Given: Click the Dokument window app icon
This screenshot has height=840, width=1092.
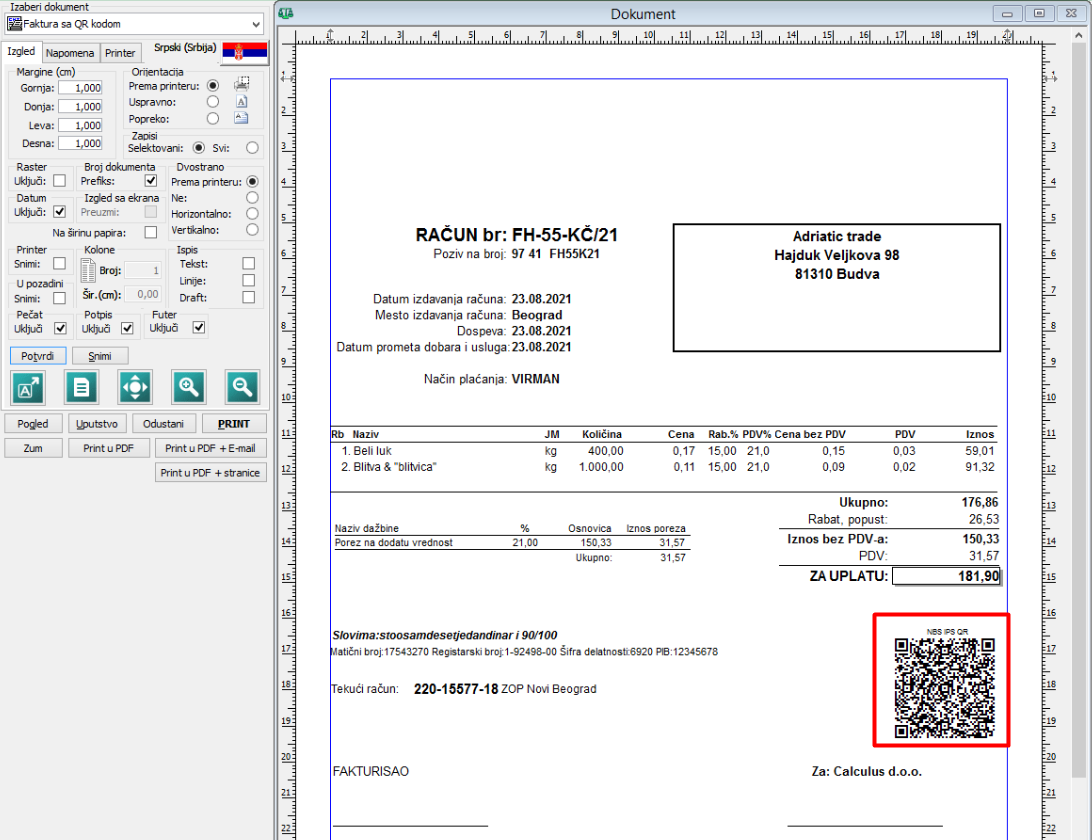Looking at the screenshot, I should [286, 13].
